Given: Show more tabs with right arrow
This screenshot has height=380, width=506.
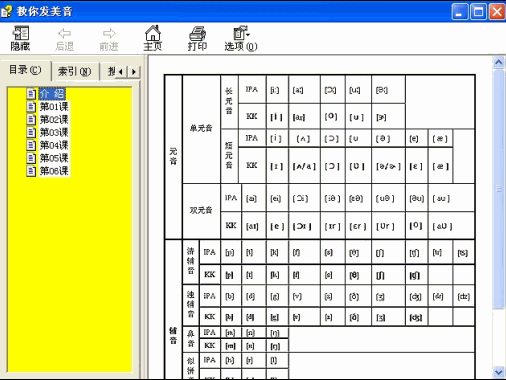Looking at the screenshot, I should (x=134, y=72).
